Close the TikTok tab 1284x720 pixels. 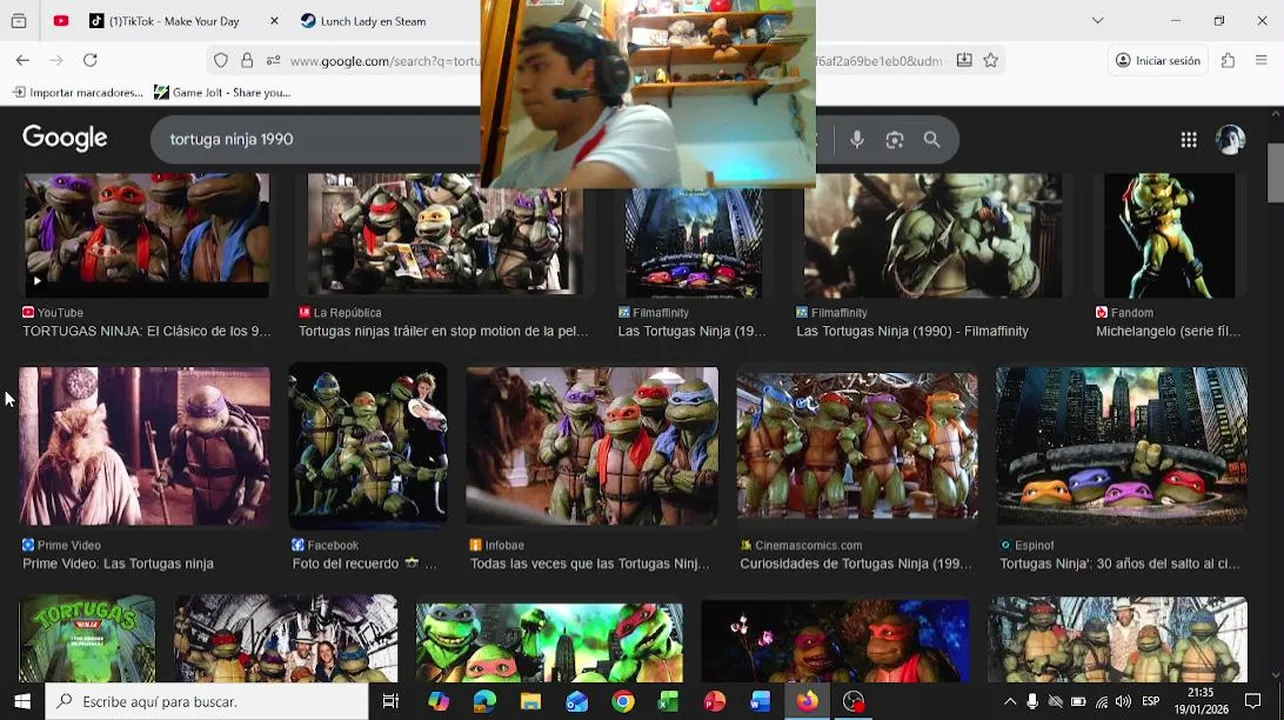[274, 21]
